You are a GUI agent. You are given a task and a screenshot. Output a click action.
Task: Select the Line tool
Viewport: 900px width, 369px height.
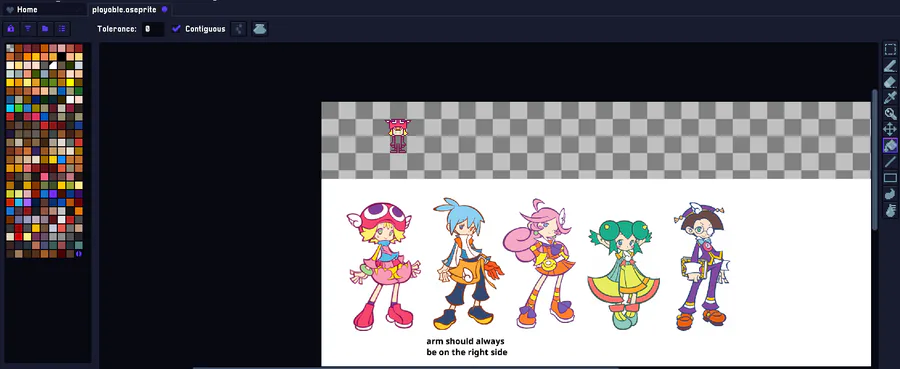coord(890,162)
